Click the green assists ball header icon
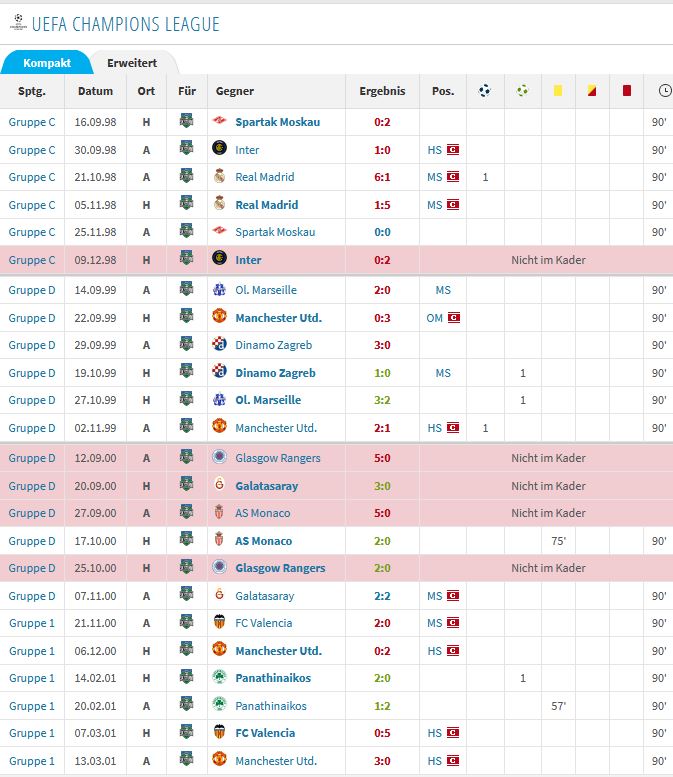The height and width of the screenshot is (777, 673). pos(522,91)
